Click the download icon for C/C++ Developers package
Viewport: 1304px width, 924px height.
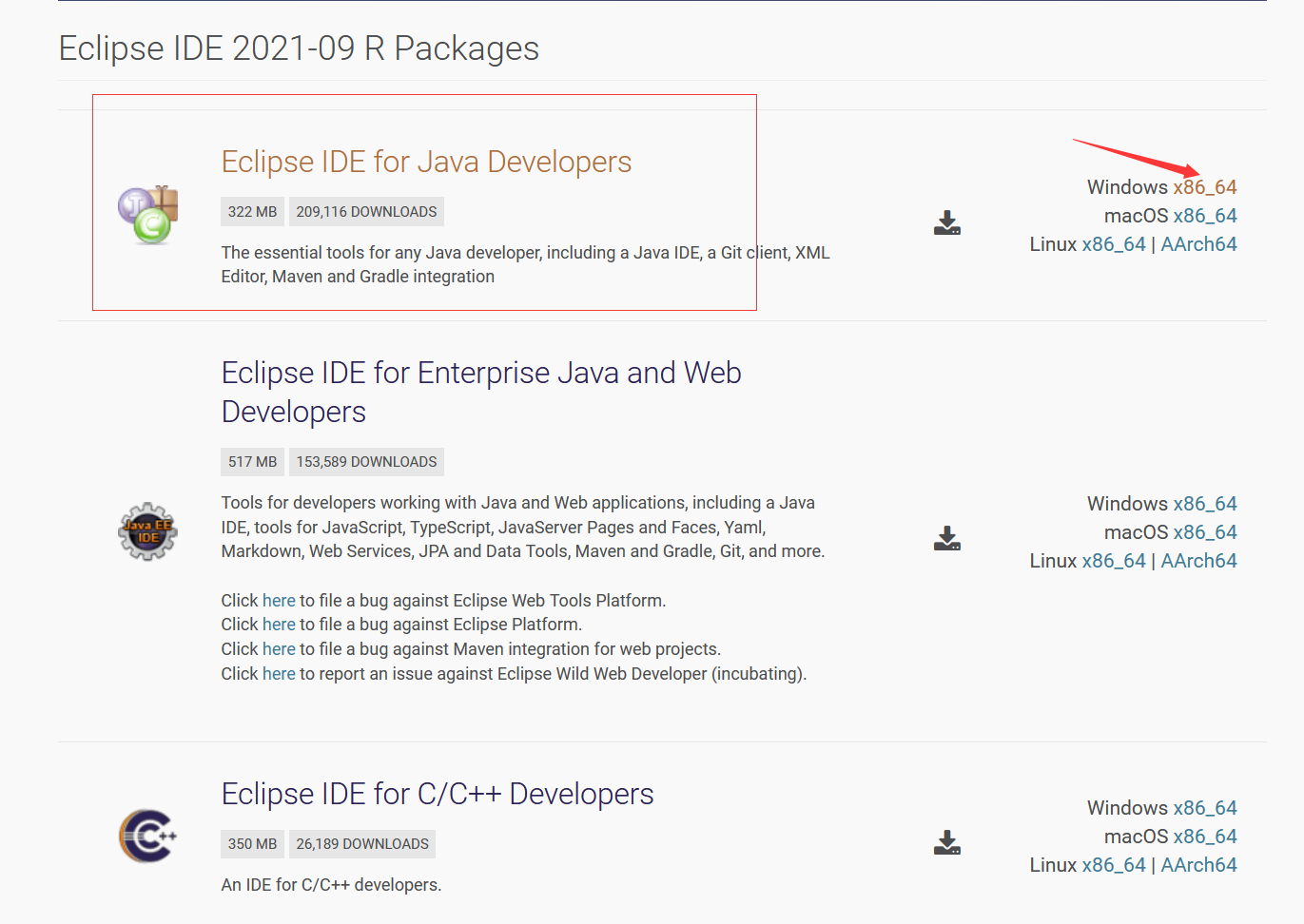[946, 843]
